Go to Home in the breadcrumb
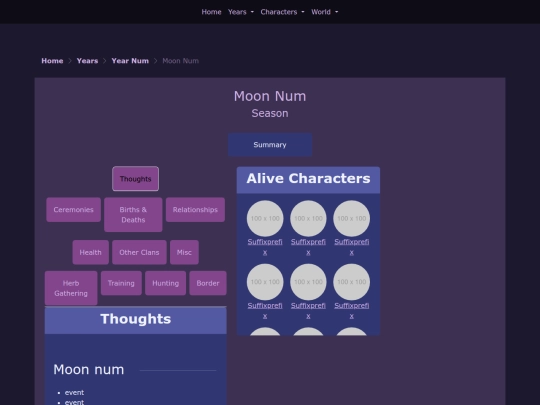 click(x=52, y=61)
